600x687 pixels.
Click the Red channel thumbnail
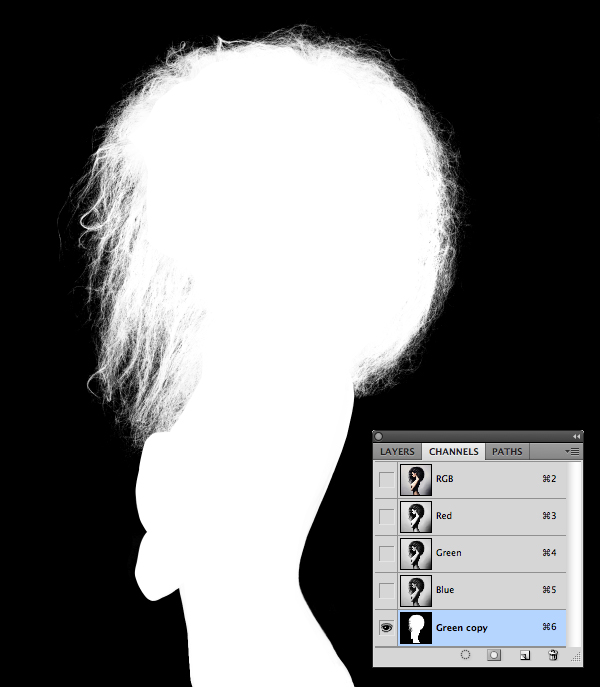(x=416, y=517)
